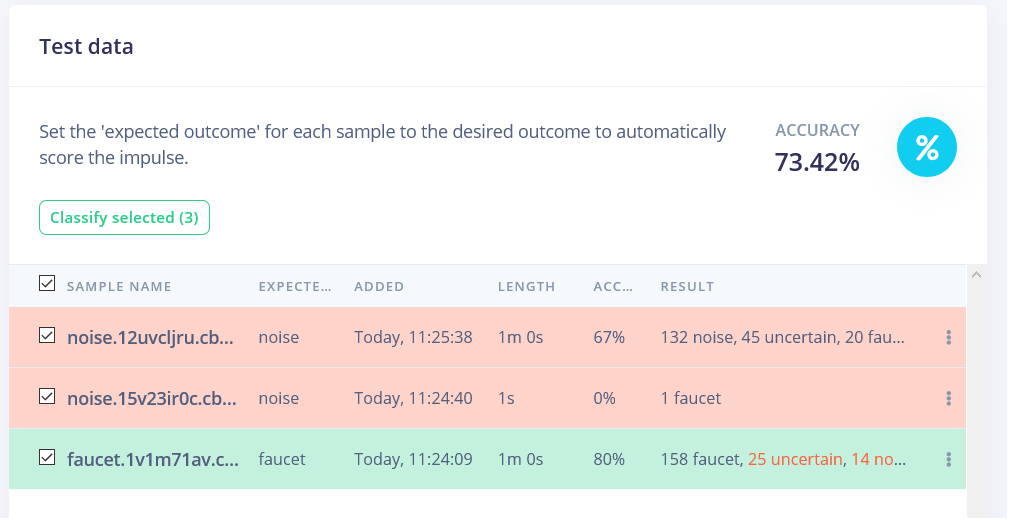Select the noise.15v23ir0c sample name

click(x=150, y=398)
